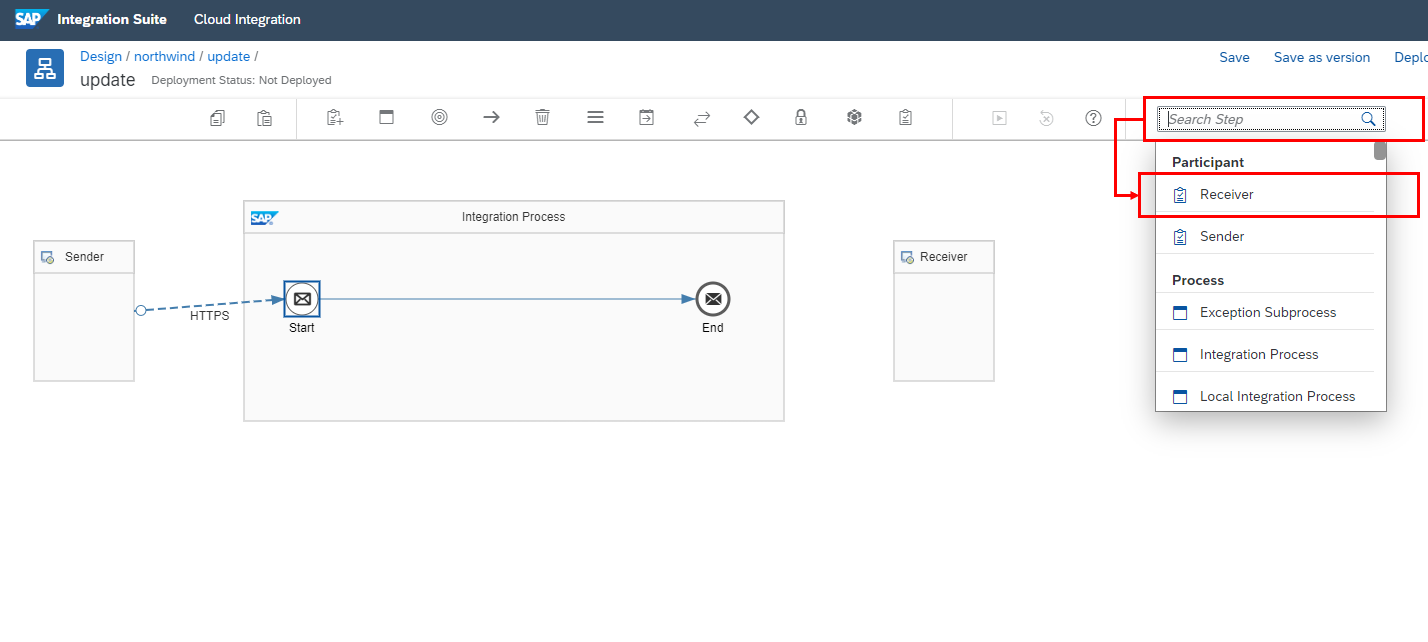Click the bidirectional connector arrow icon
Image resolution: width=1428 pixels, height=642 pixels.
701,118
